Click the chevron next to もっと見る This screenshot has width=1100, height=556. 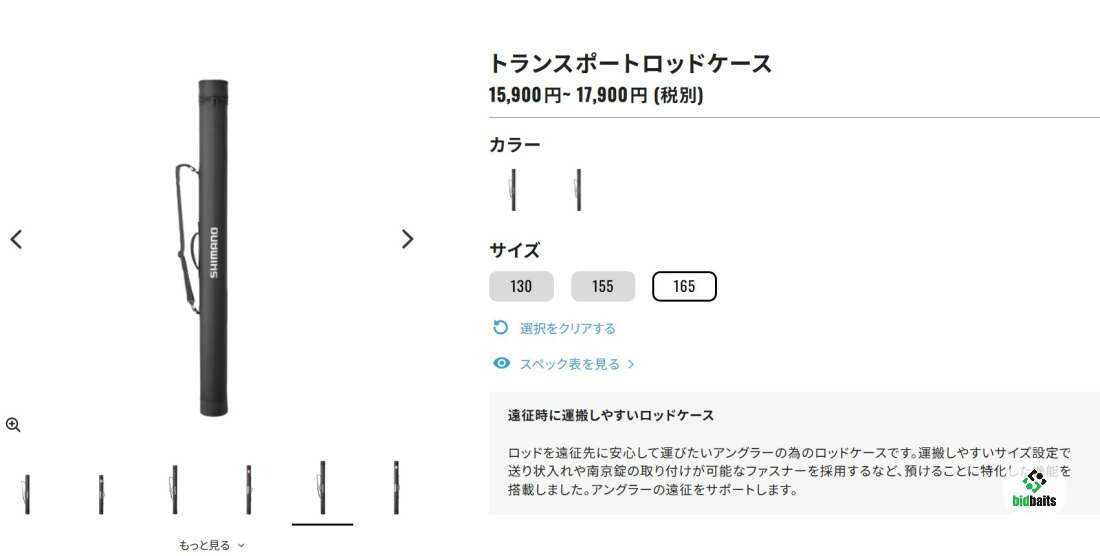[x=241, y=545]
